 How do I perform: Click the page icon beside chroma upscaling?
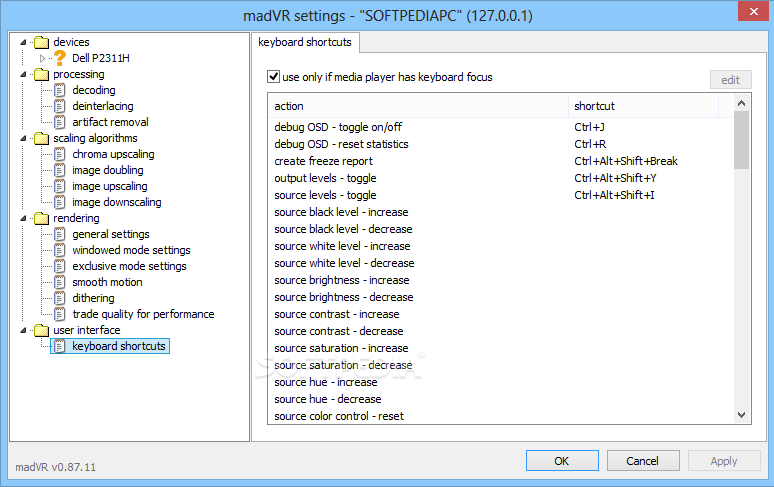point(59,154)
